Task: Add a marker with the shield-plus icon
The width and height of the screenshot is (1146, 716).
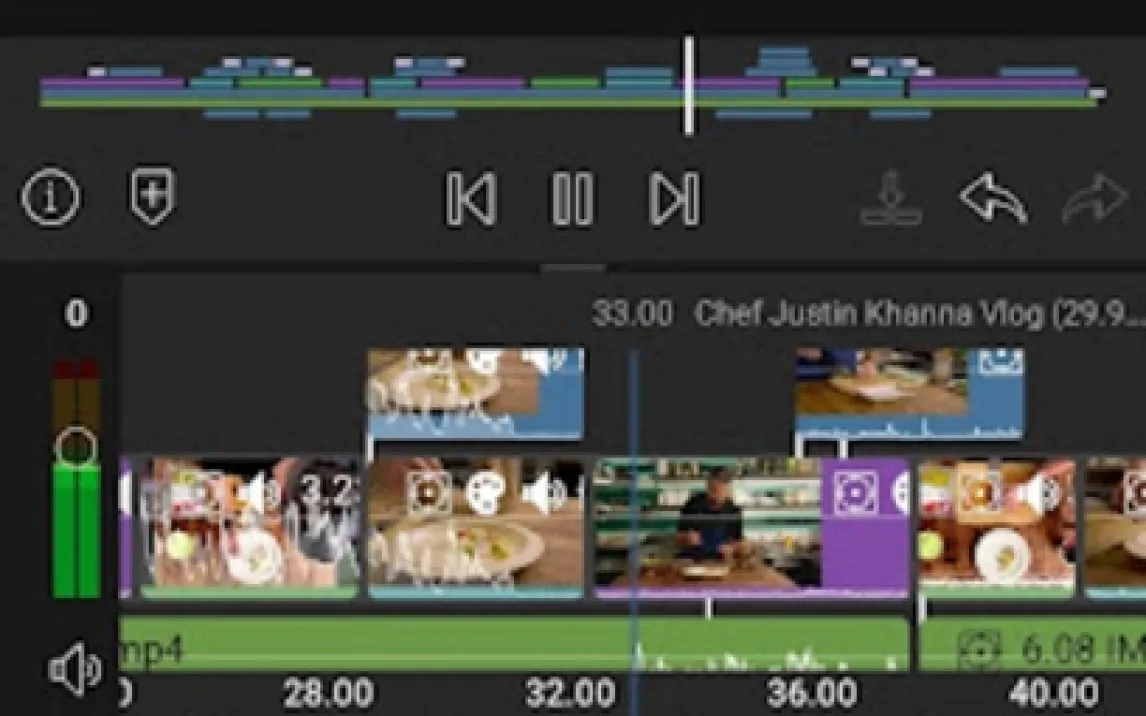Action: tap(153, 196)
